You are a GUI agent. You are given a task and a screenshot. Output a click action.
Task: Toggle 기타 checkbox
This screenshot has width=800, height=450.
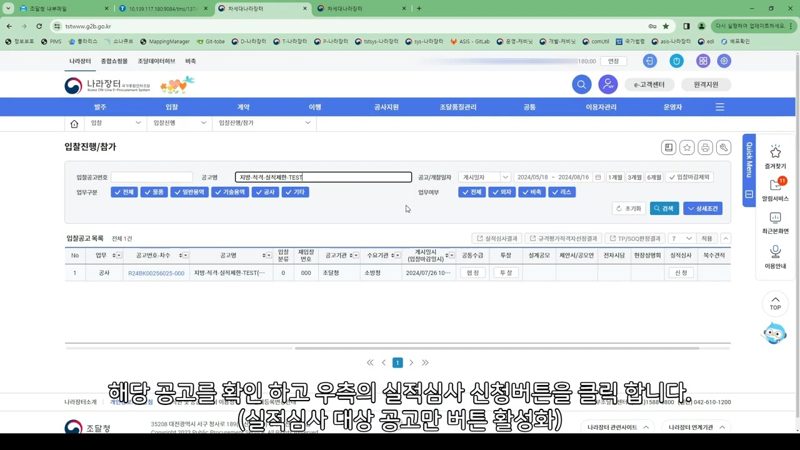[x=295, y=192]
